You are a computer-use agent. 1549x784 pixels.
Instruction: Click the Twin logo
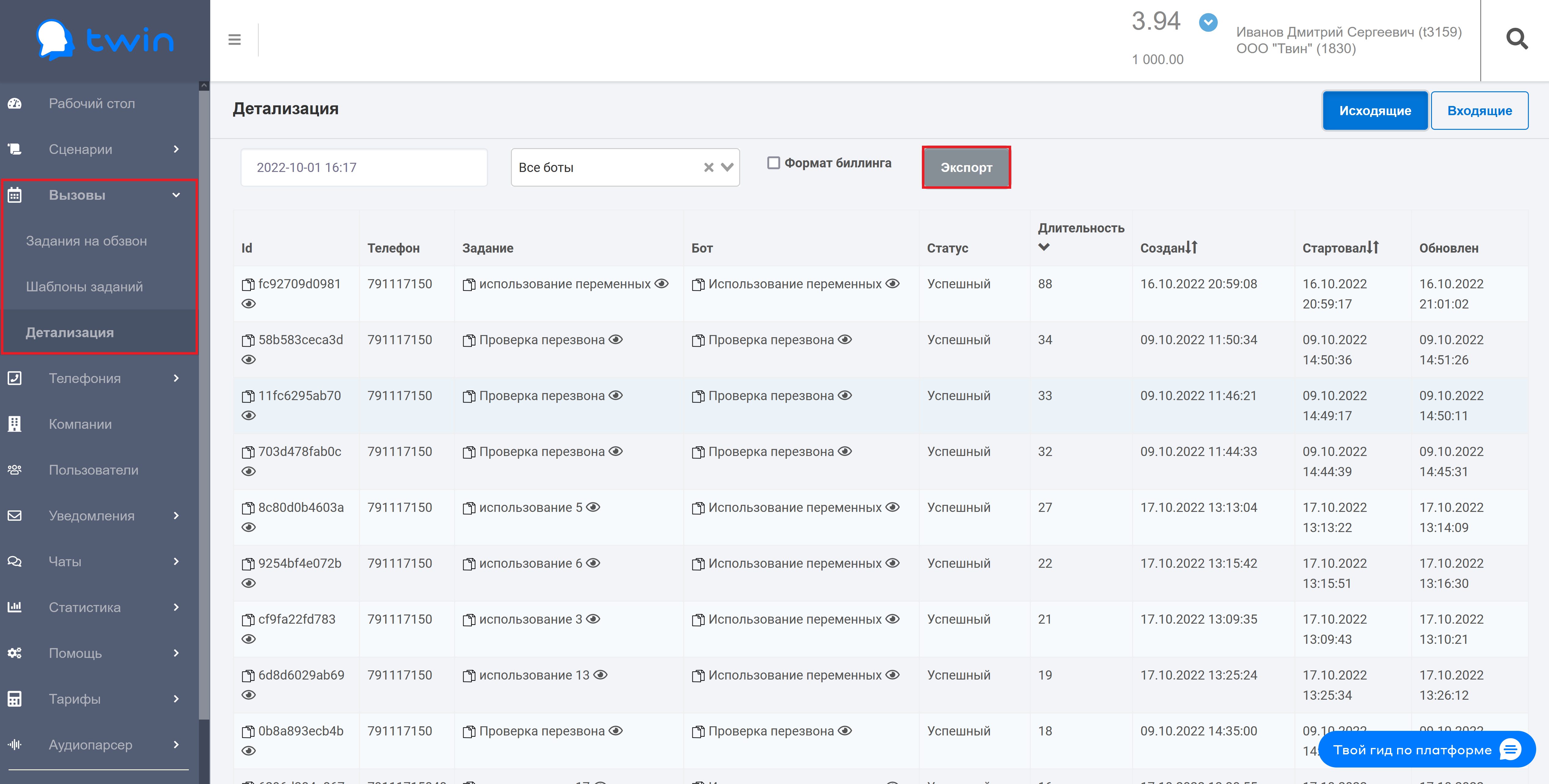click(105, 40)
